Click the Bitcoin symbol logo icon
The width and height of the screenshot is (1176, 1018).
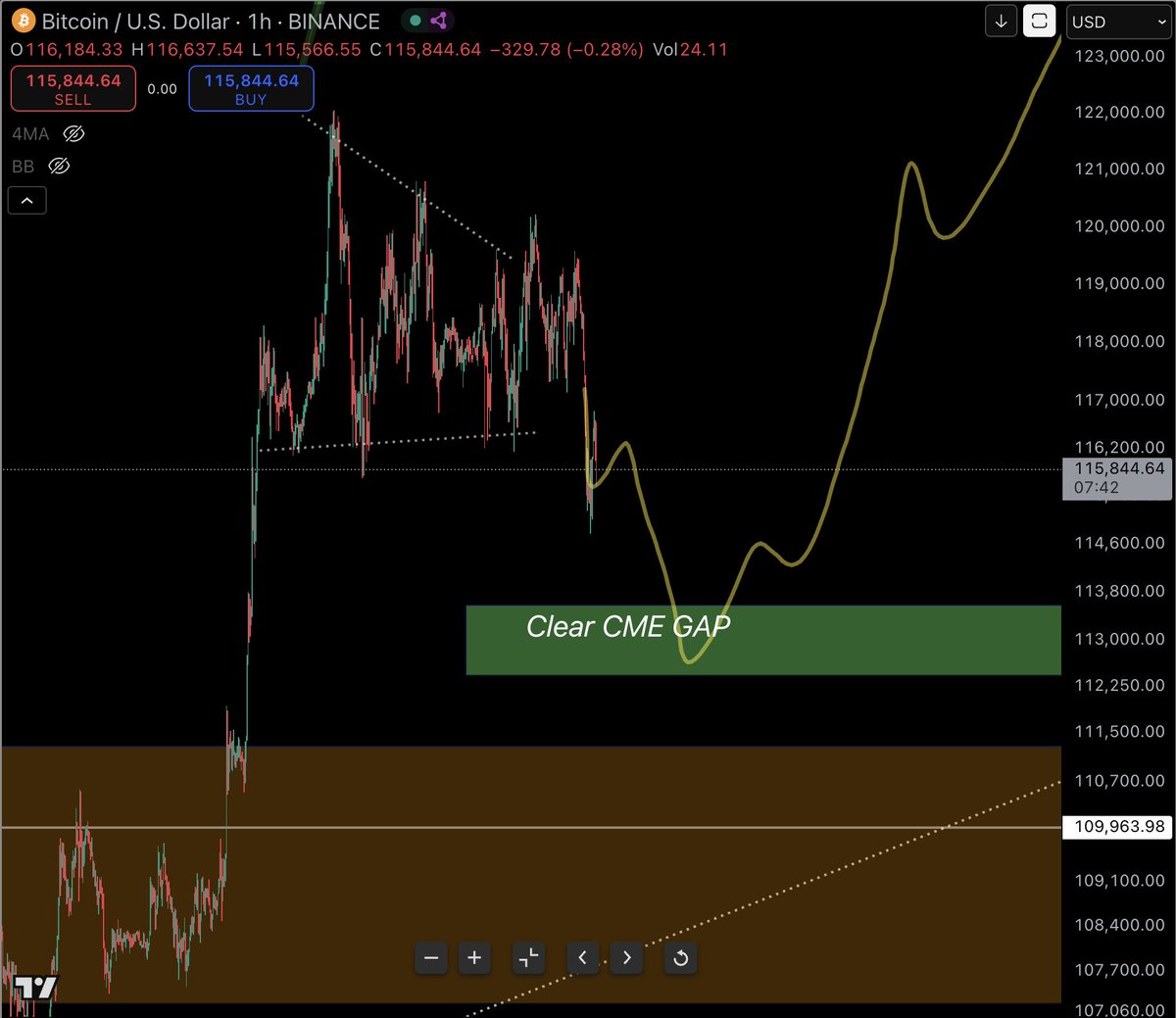tap(23, 21)
